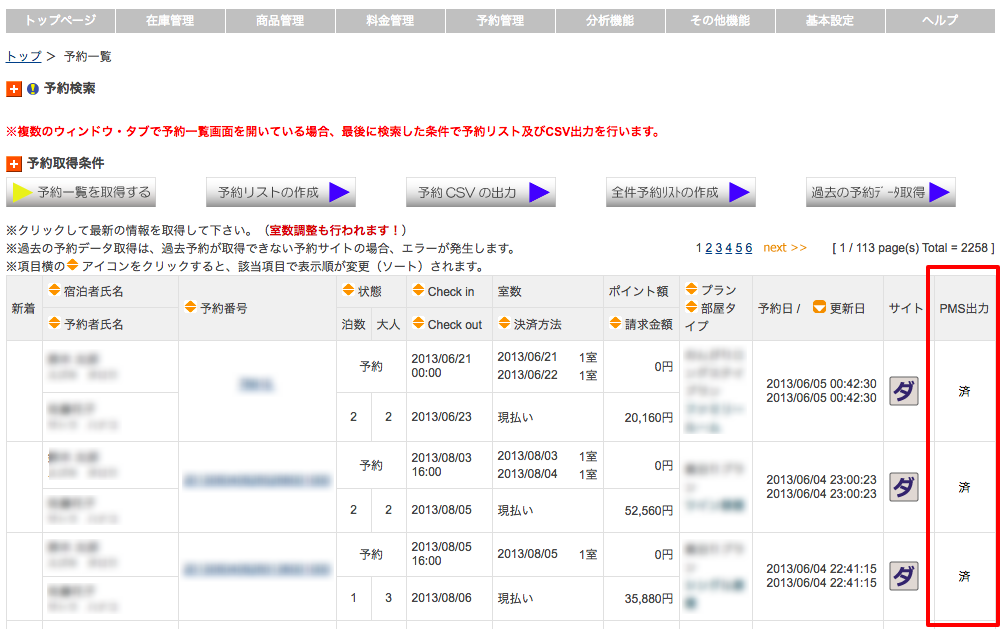The width and height of the screenshot is (1004, 629).
Task: Click the PMS出力 column header
Action: [x=964, y=309]
